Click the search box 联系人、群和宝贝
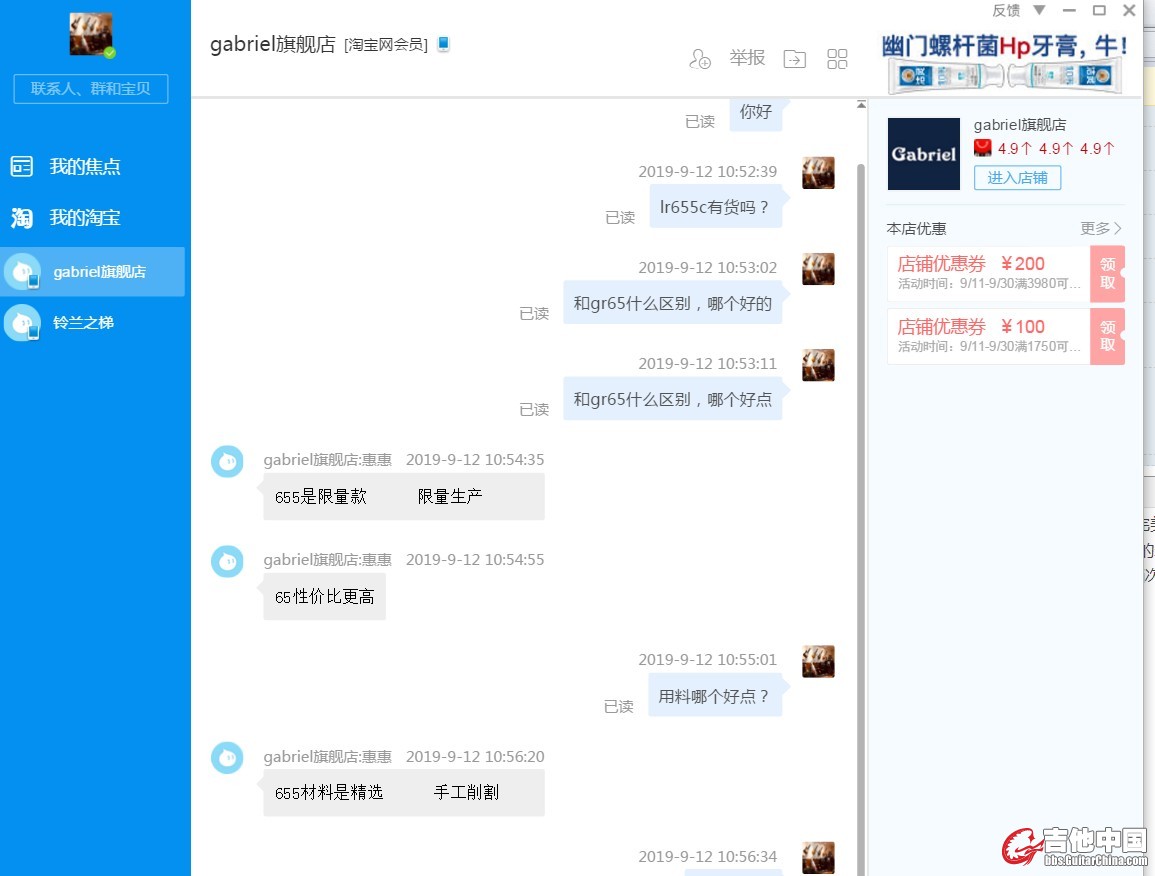This screenshot has width=1155, height=876. tap(91, 88)
